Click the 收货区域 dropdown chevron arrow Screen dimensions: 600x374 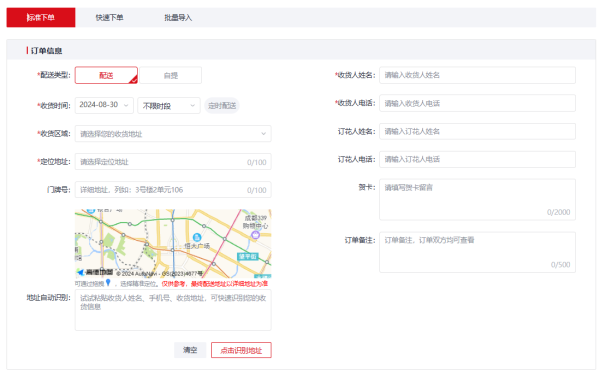click(x=263, y=134)
